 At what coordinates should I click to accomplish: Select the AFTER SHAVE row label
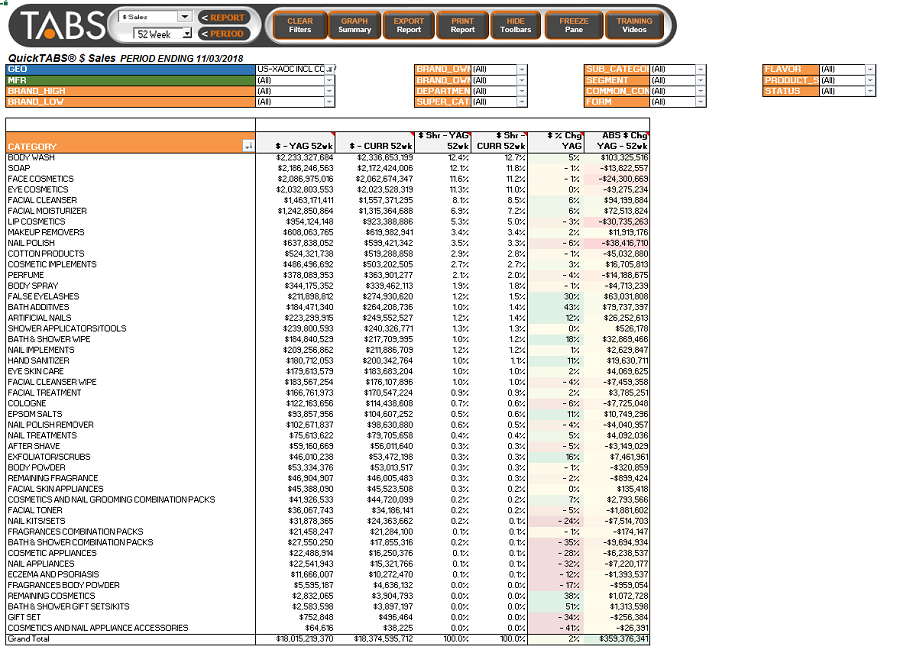click(x=34, y=446)
